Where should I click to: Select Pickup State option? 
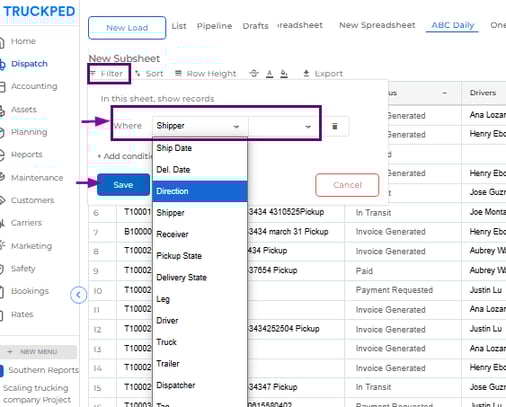click(x=200, y=256)
